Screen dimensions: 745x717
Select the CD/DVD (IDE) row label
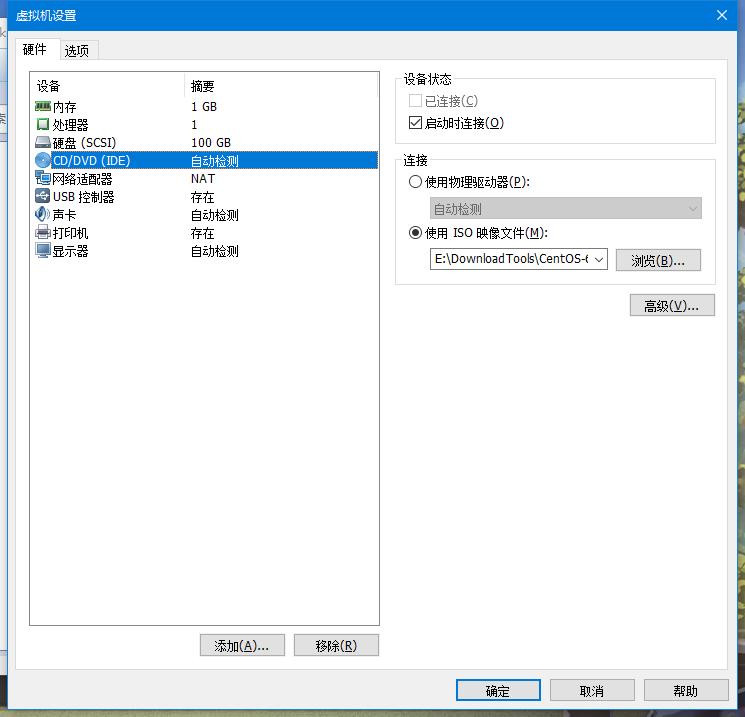(x=91, y=161)
